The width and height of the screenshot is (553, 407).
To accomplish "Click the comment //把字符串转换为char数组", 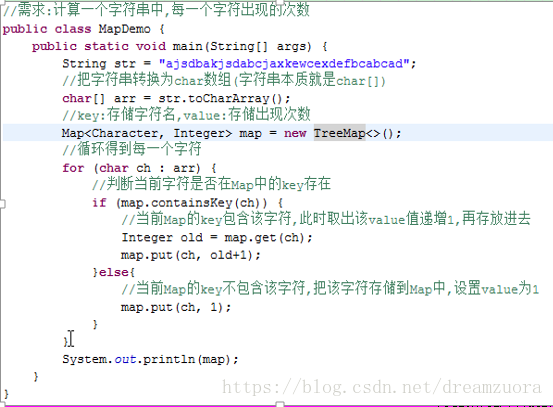I will [224, 79].
